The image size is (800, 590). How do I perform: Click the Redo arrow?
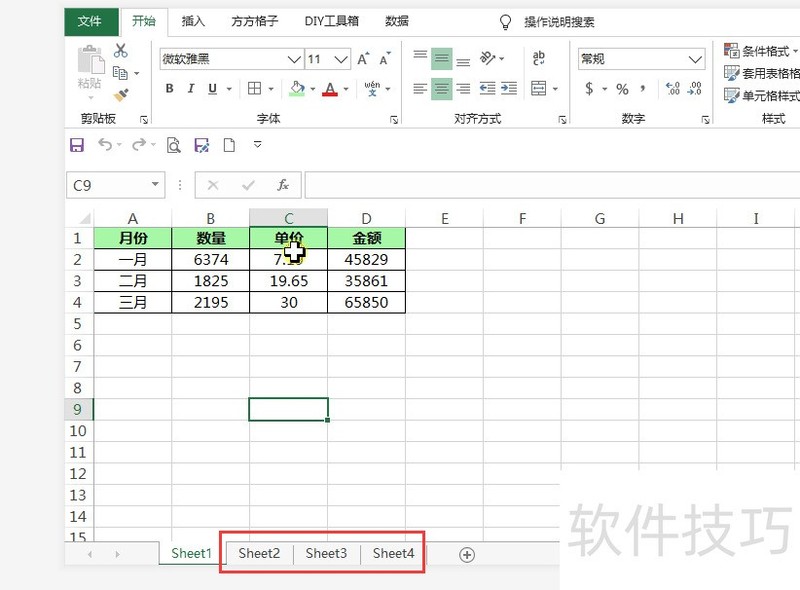[139, 145]
